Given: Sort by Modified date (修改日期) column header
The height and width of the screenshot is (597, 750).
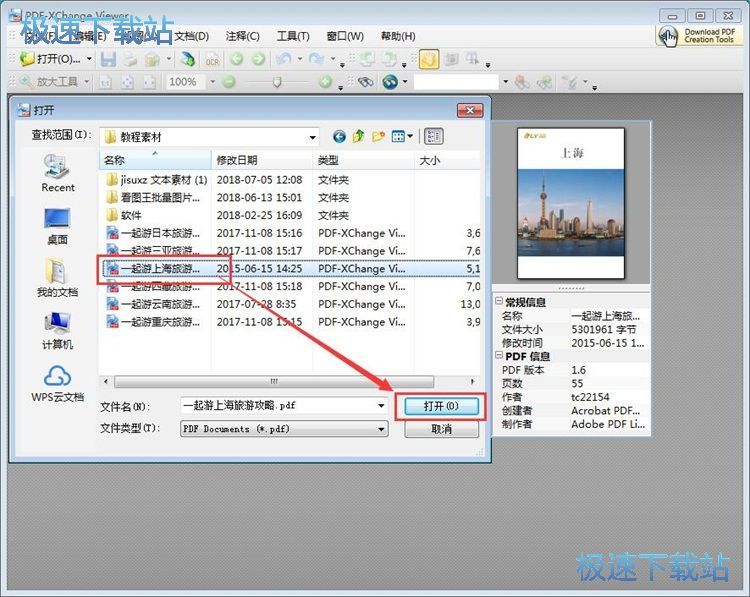Looking at the screenshot, I should coord(262,160).
